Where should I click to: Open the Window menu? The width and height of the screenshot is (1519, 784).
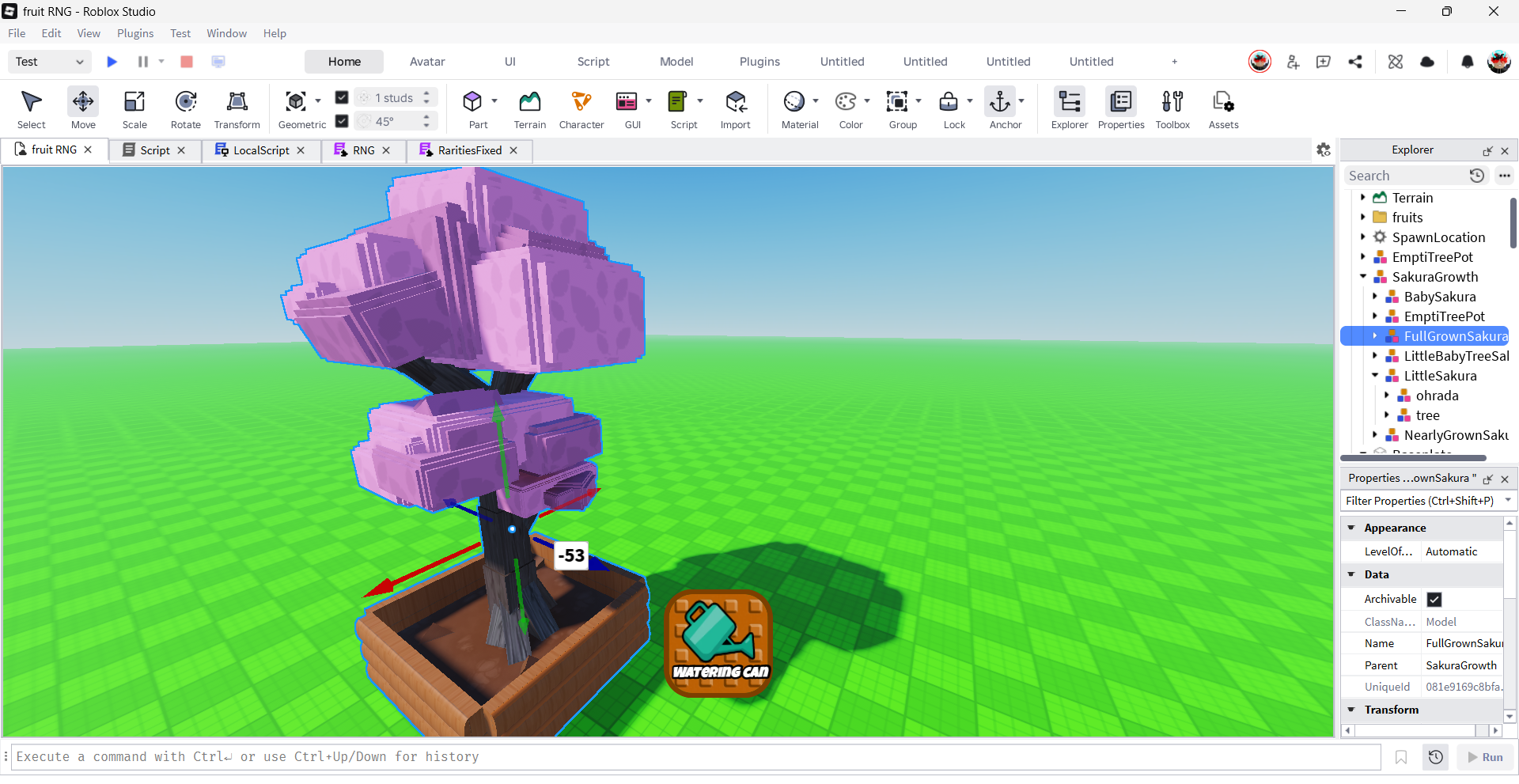click(x=227, y=33)
